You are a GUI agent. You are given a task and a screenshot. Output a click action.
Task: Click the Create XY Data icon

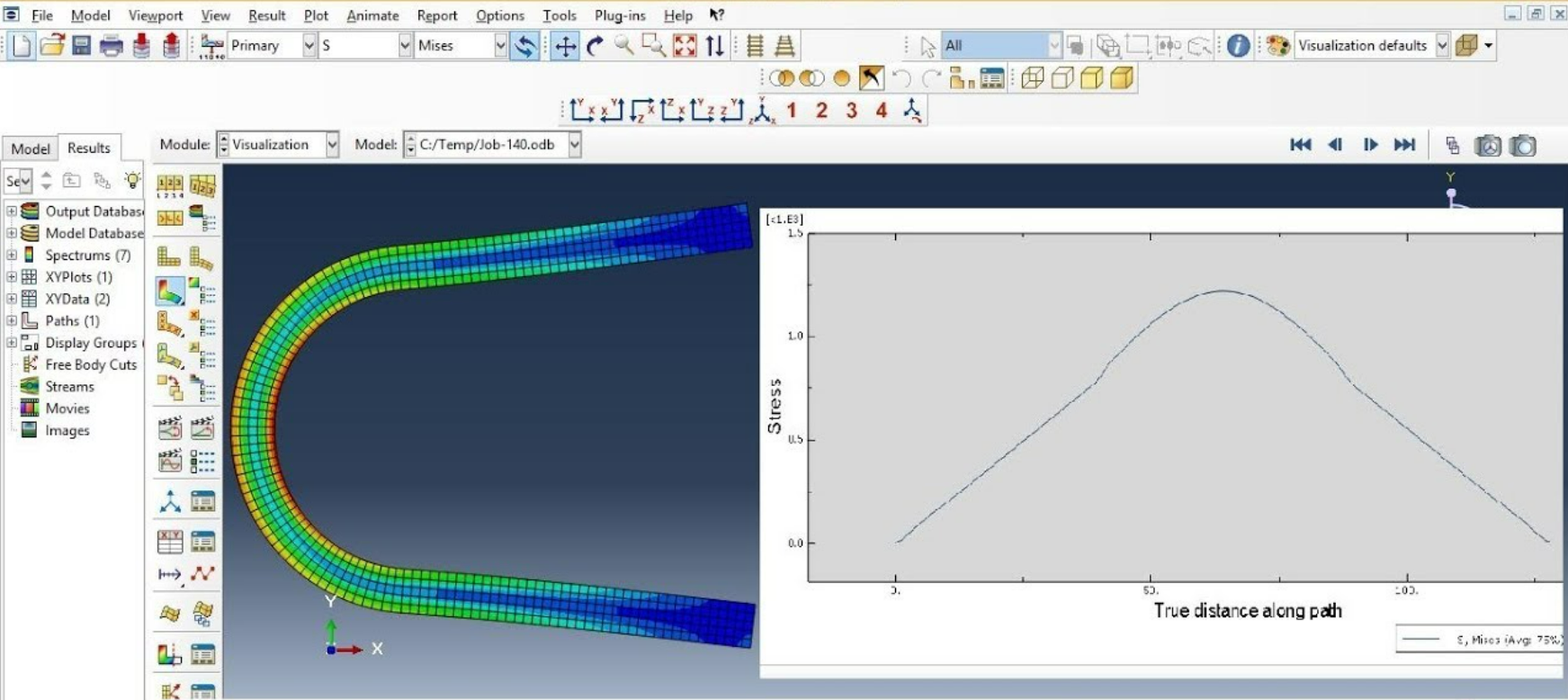coord(170,541)
